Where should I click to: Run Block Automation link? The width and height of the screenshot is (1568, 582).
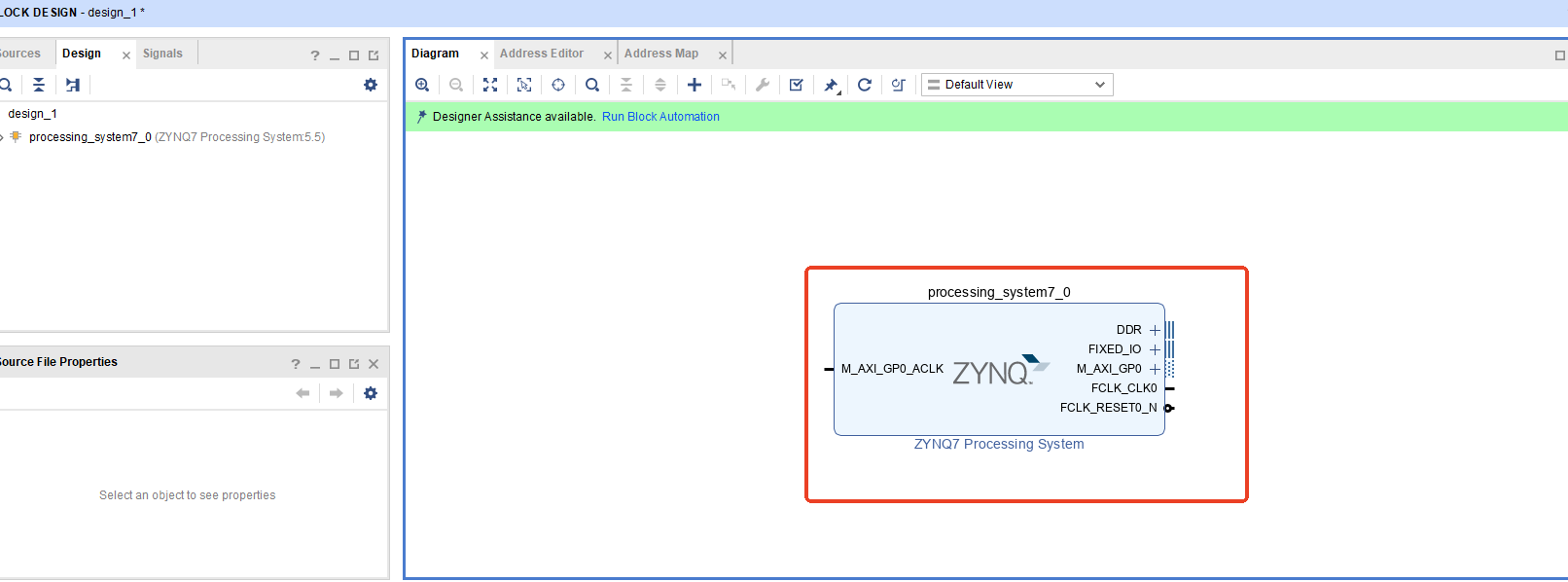660,117
